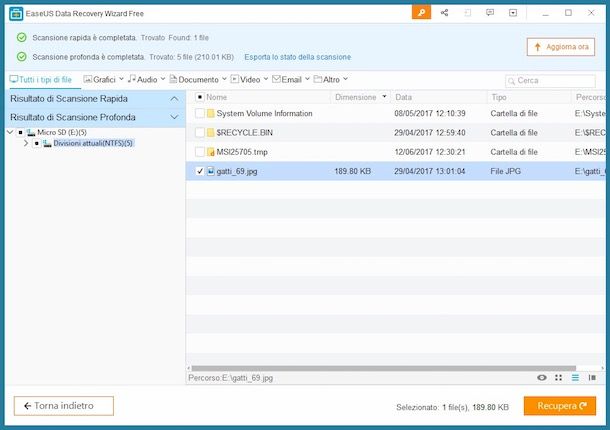Screen dimensions: 610x430
Task: Open the Video filter dropdown
Action: pyautogui.click(x=266, y=79)
